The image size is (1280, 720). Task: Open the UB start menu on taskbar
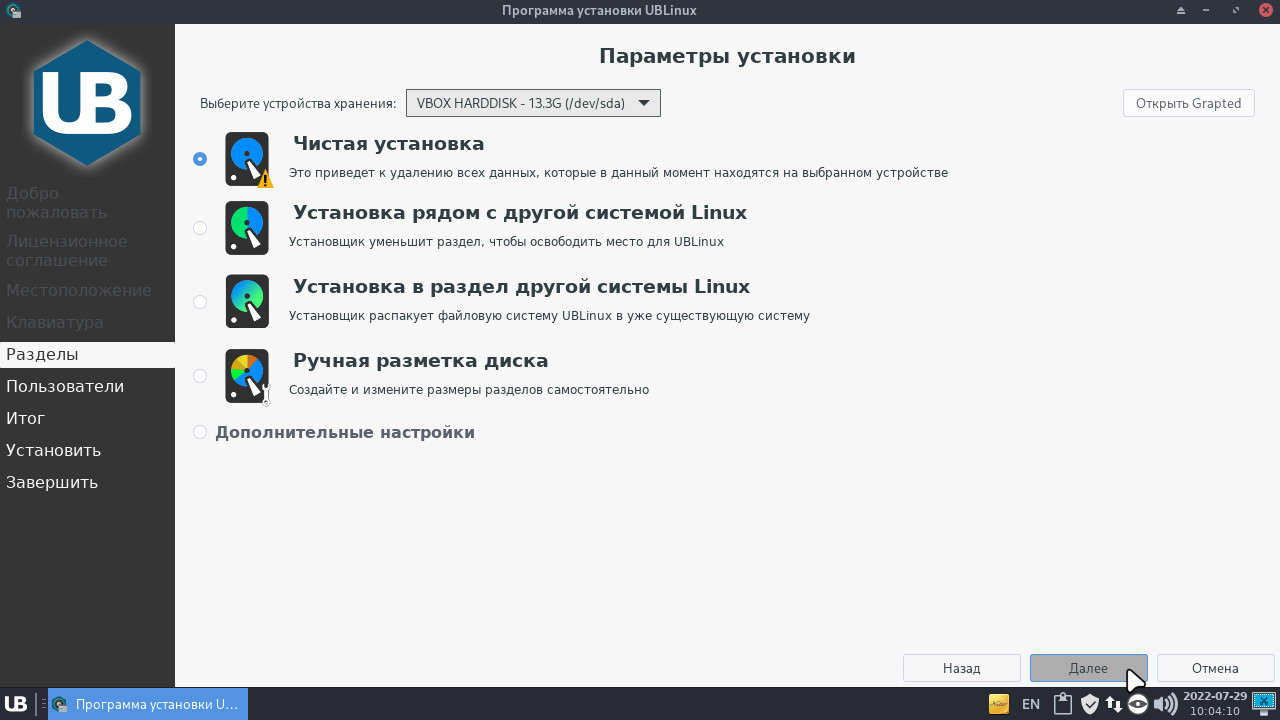pyautogui.click(x=15, y=704)
